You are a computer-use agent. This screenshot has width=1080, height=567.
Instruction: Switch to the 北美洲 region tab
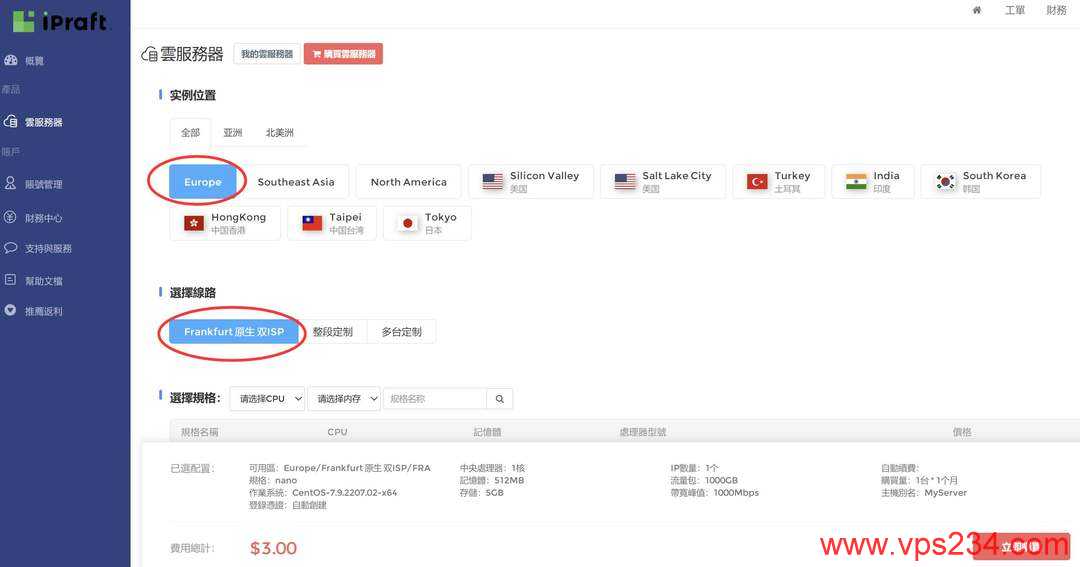click(x=280, y=132)
